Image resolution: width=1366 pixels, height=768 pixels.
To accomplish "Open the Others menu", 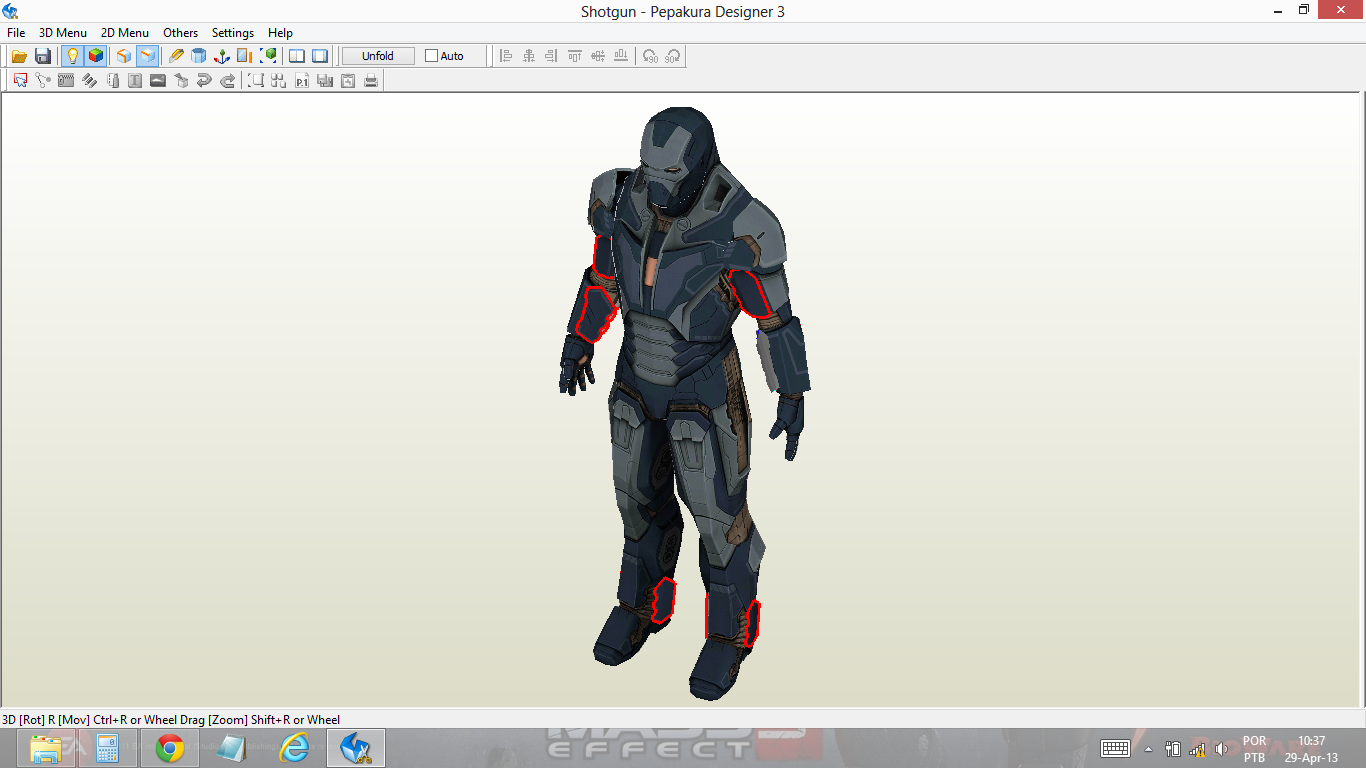I will point(181,32).
